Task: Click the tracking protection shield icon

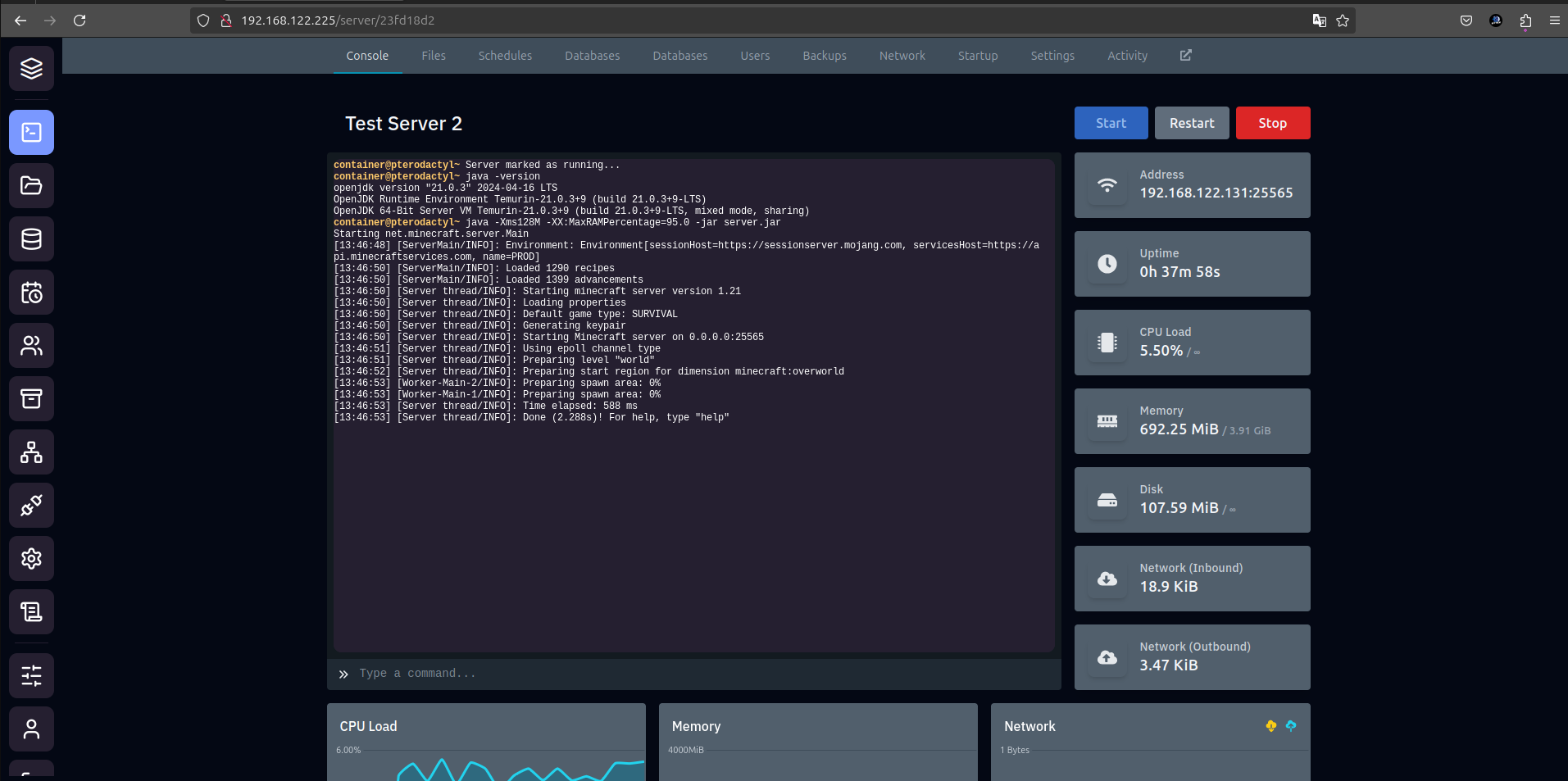Action: coord(203,20)
